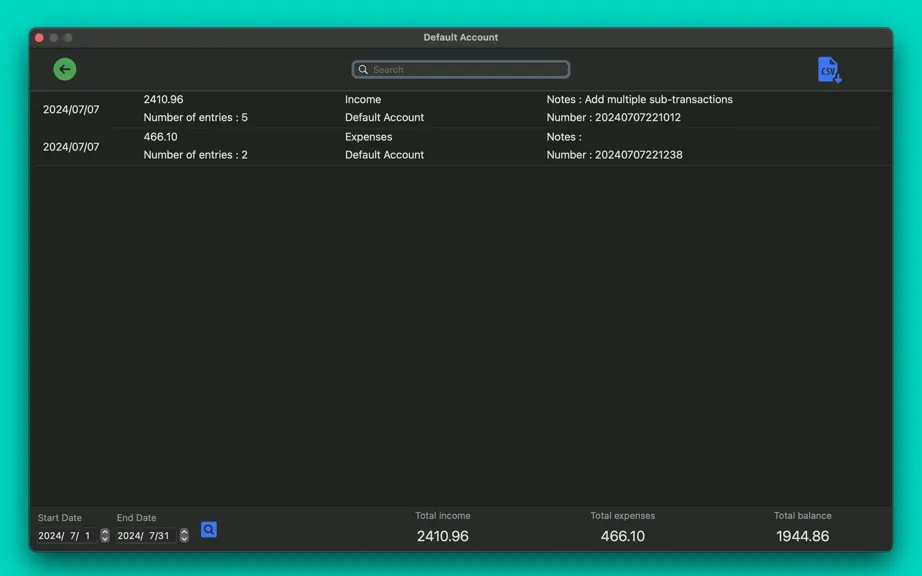This screenshot has width=922, height=576.
Task: Click 'Default Account' in the Expenses row
Action: (x=385, y=155)
